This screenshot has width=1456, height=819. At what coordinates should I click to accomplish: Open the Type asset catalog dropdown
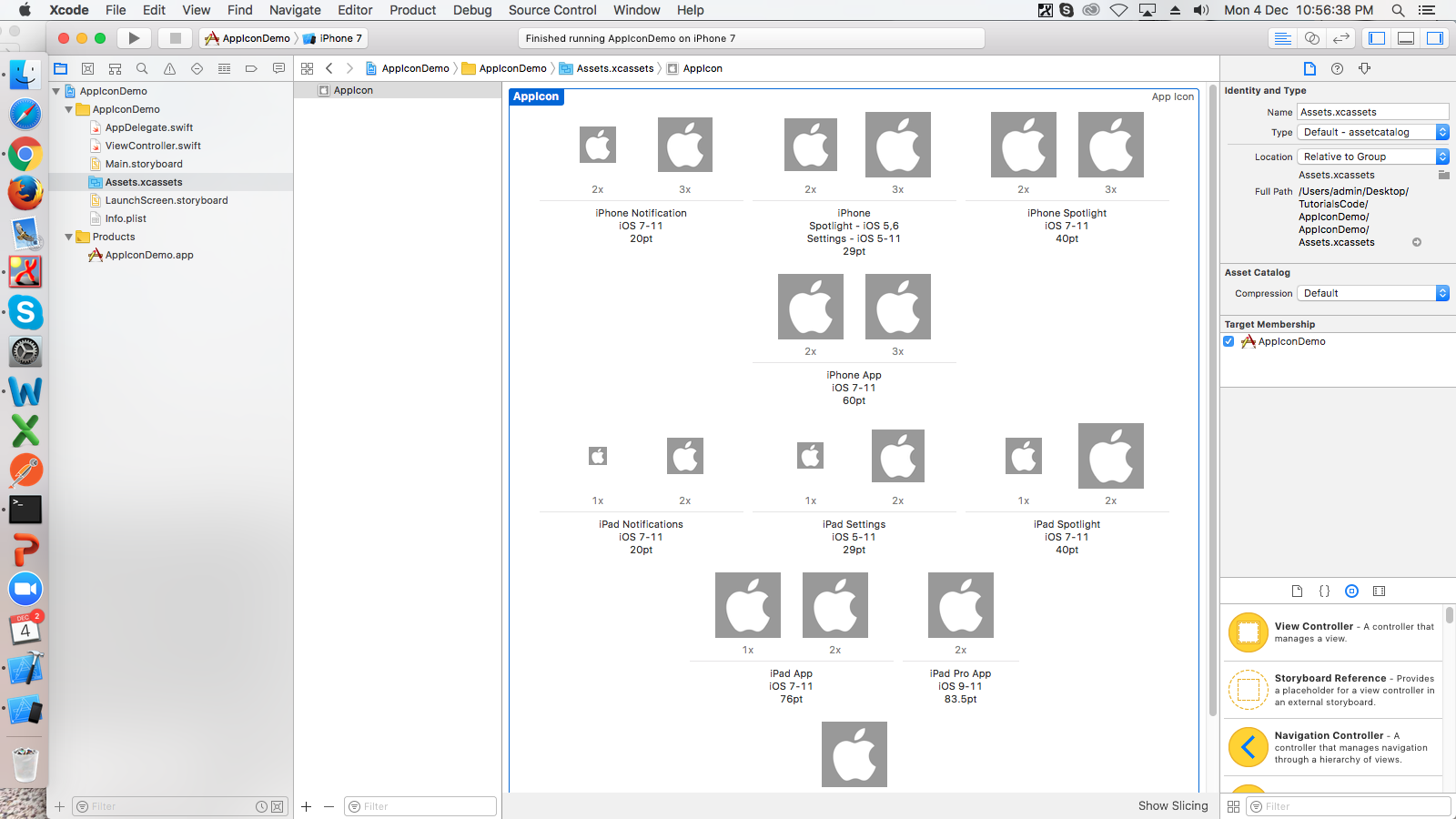(1373, 132)
